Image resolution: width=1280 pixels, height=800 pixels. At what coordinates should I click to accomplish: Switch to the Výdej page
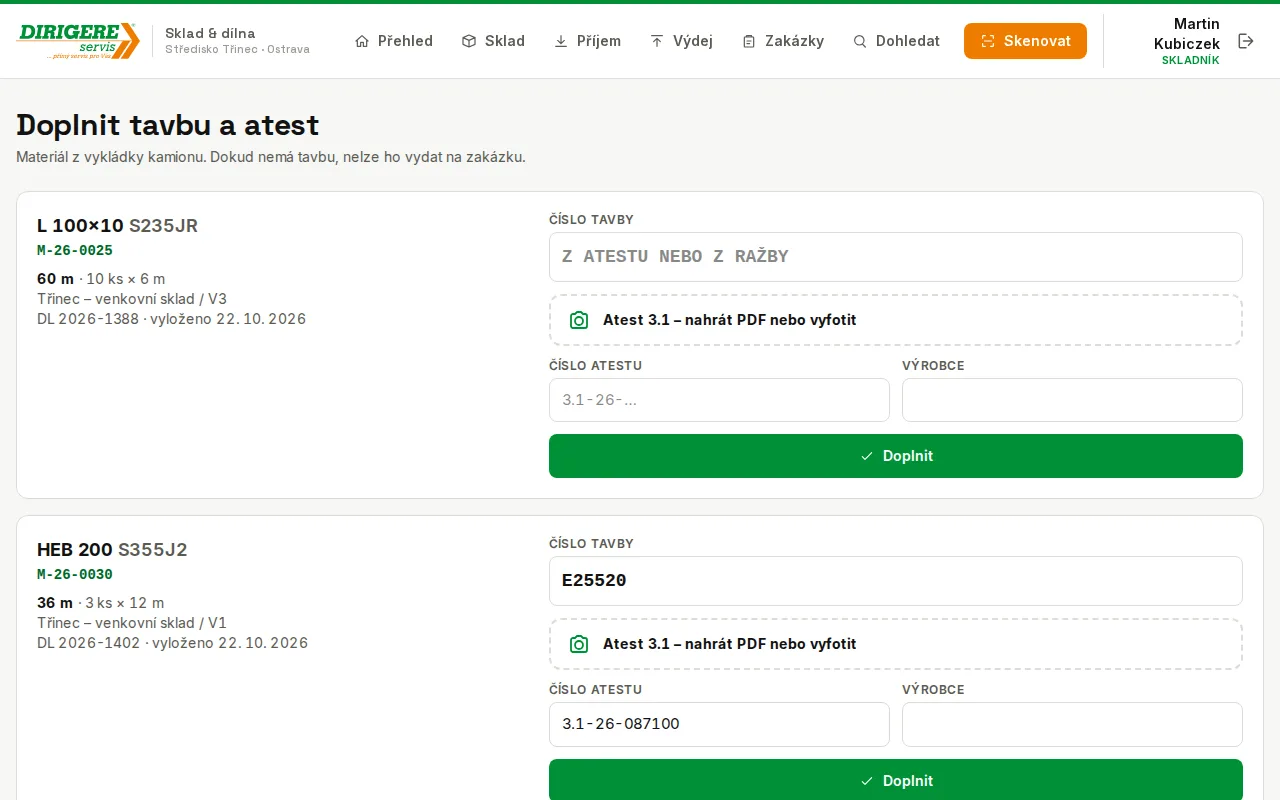point(682,41)
